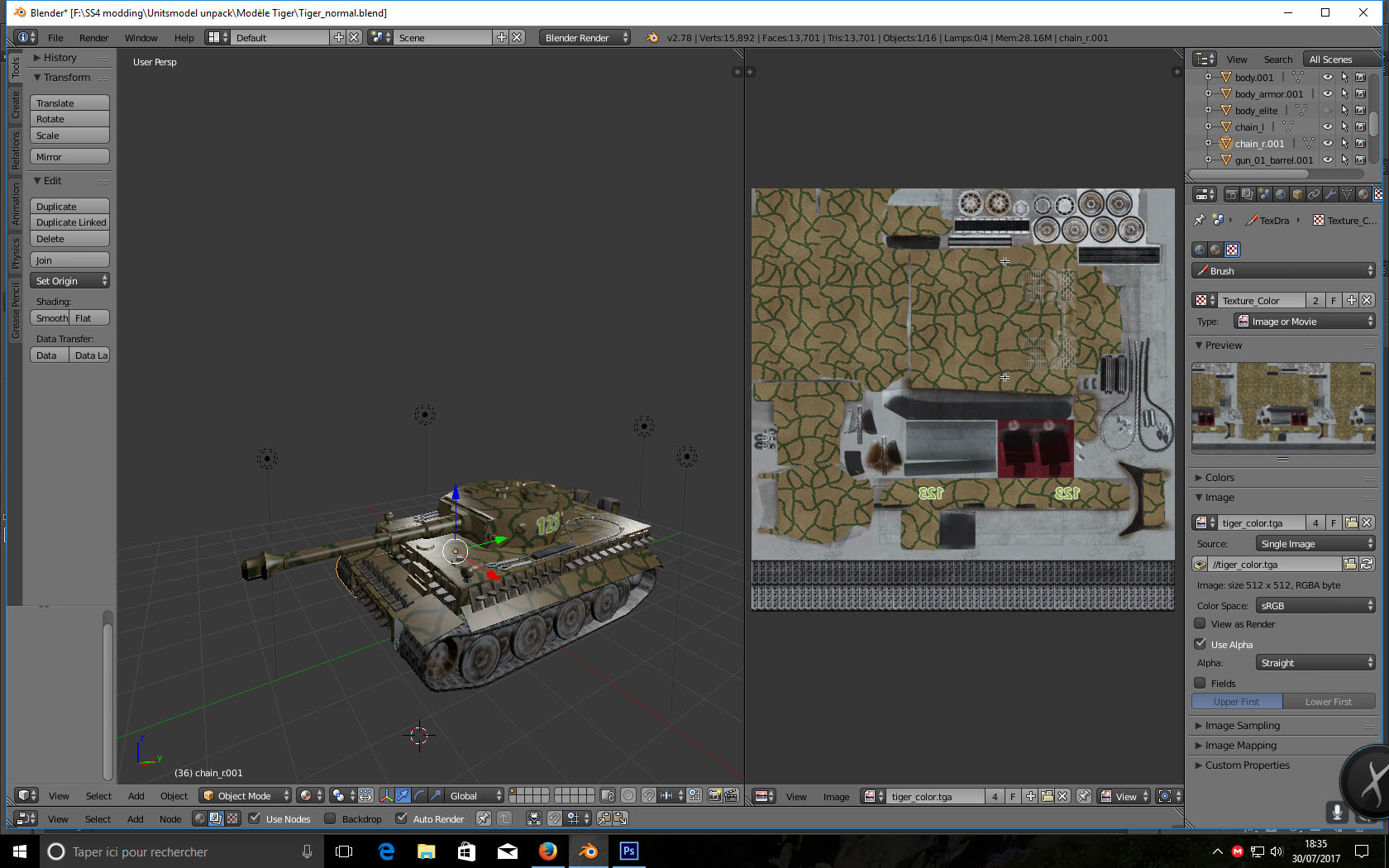Open Help menu
This screenshot has width=1389, height=868.
tap(184, 37)
